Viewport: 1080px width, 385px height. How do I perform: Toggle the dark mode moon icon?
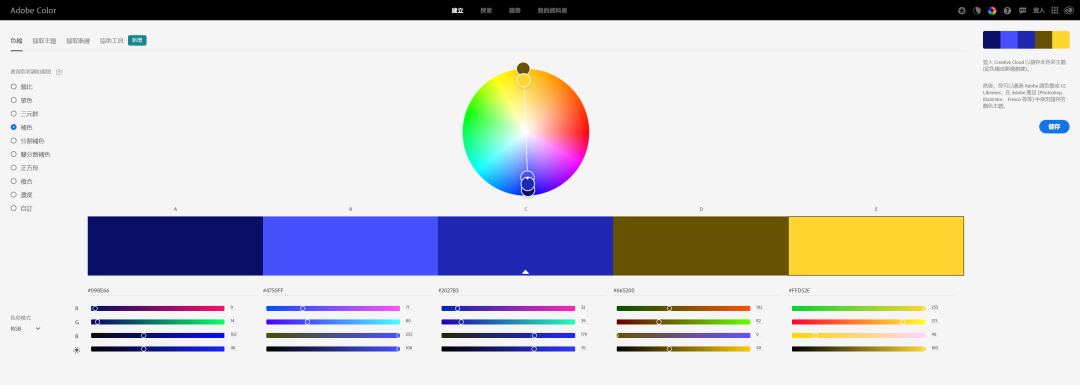point(977,10)
